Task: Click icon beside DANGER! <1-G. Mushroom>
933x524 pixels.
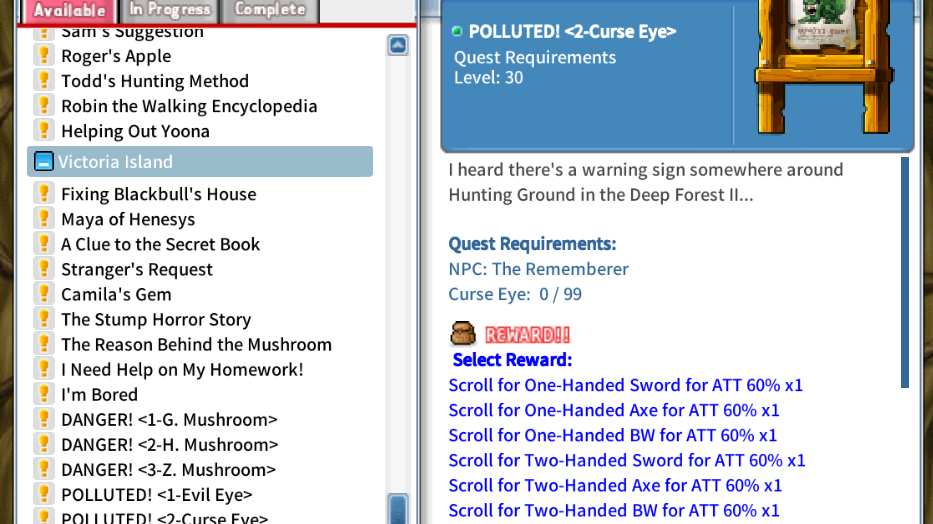Action: click(x=44, y=419)
